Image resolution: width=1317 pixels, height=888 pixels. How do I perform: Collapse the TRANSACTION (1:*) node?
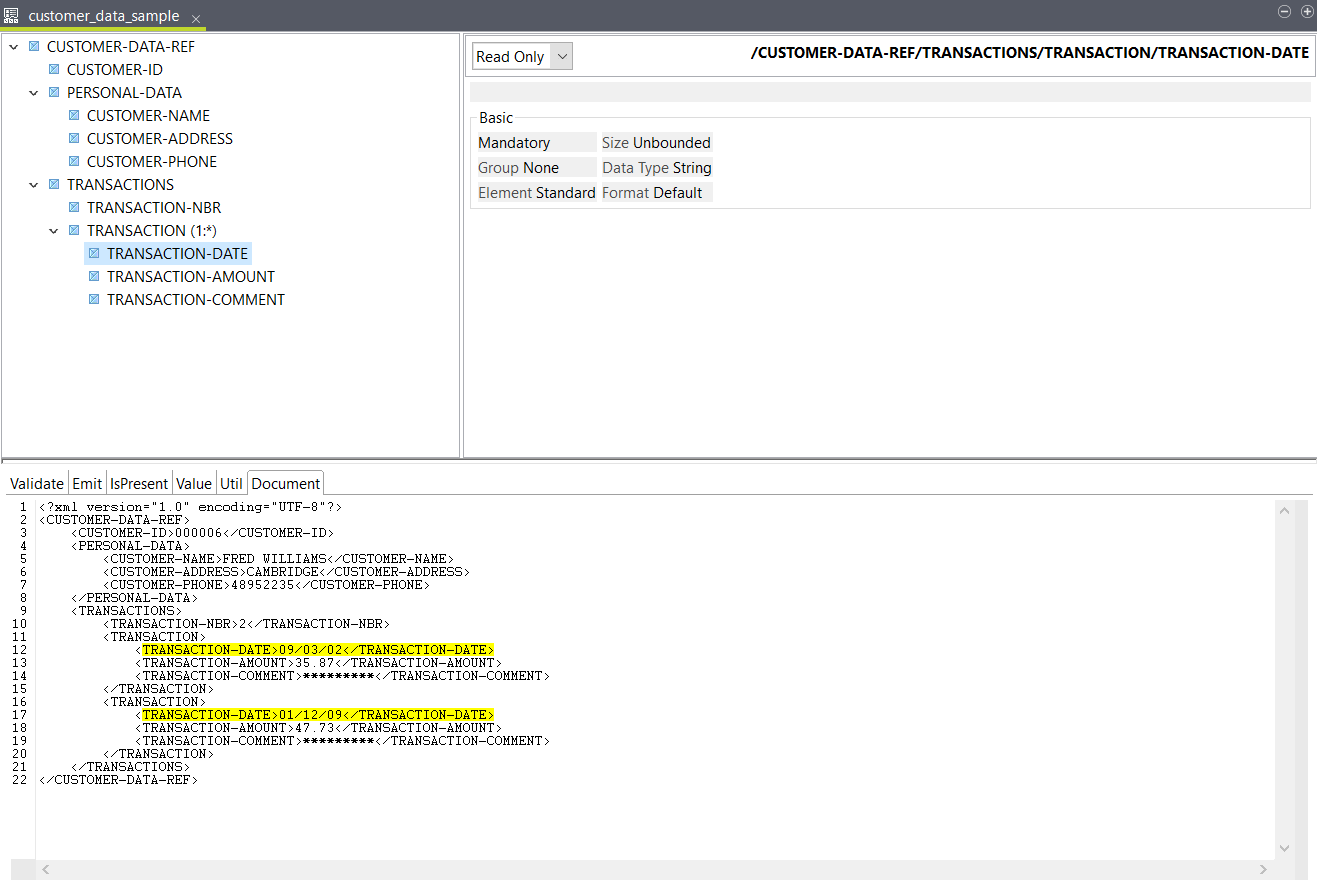(x=54, y=231)
